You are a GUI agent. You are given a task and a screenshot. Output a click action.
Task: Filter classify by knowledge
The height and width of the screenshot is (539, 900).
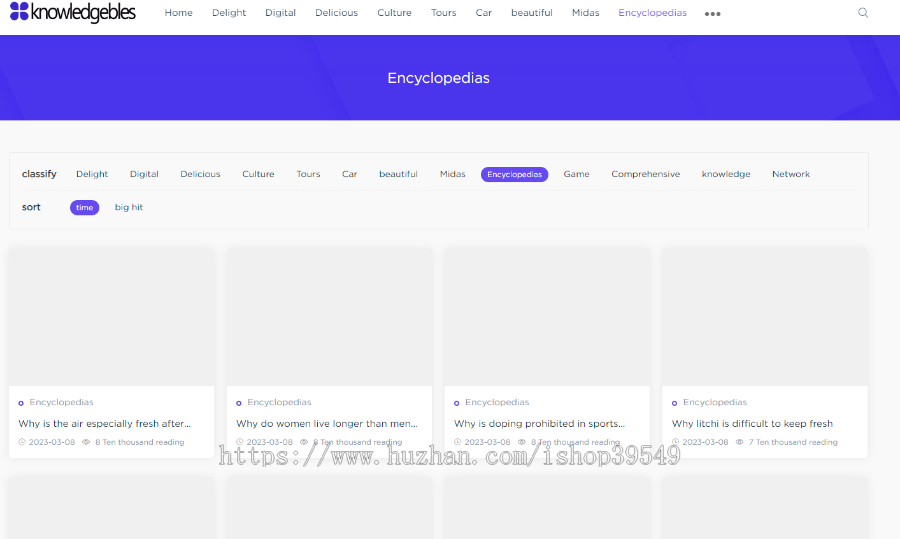[x=726, y=174]
